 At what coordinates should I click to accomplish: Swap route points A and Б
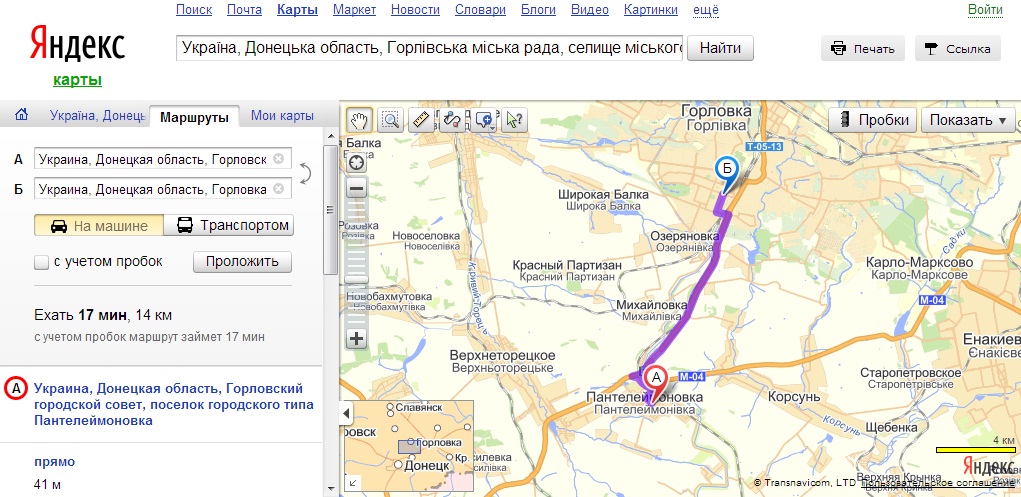point(305,173)
